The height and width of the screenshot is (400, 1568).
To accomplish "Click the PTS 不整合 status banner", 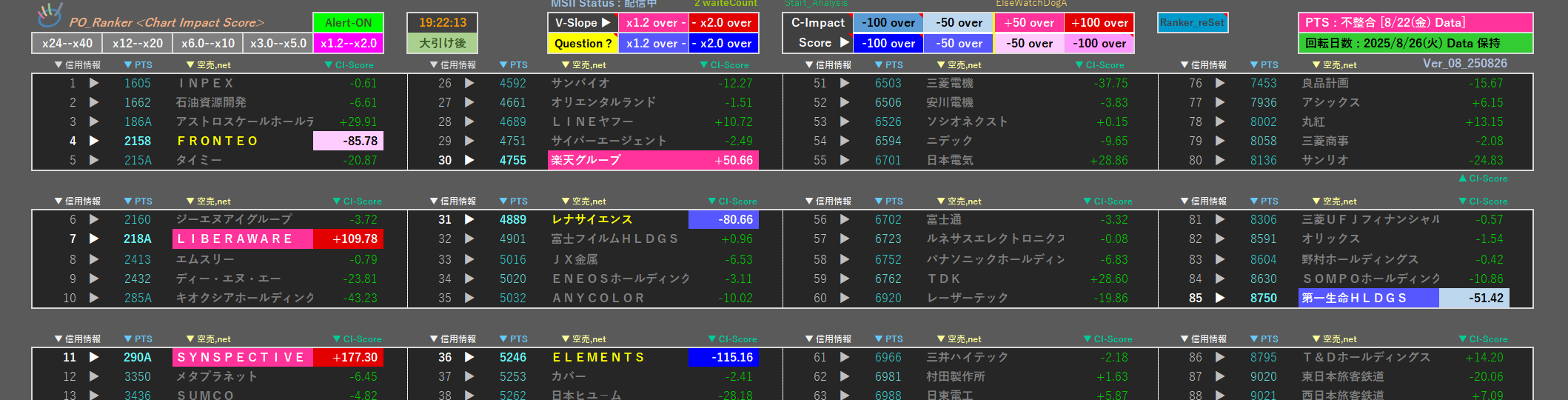I will coord(1415,23).
